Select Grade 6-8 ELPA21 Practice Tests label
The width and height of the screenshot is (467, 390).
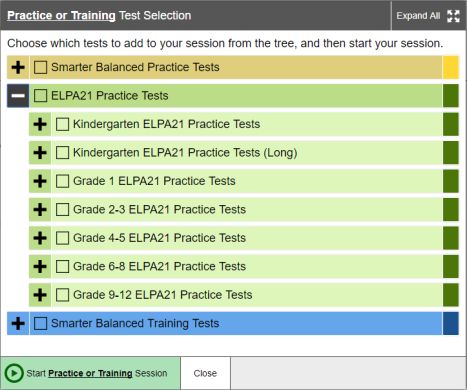tap(159, 266)
